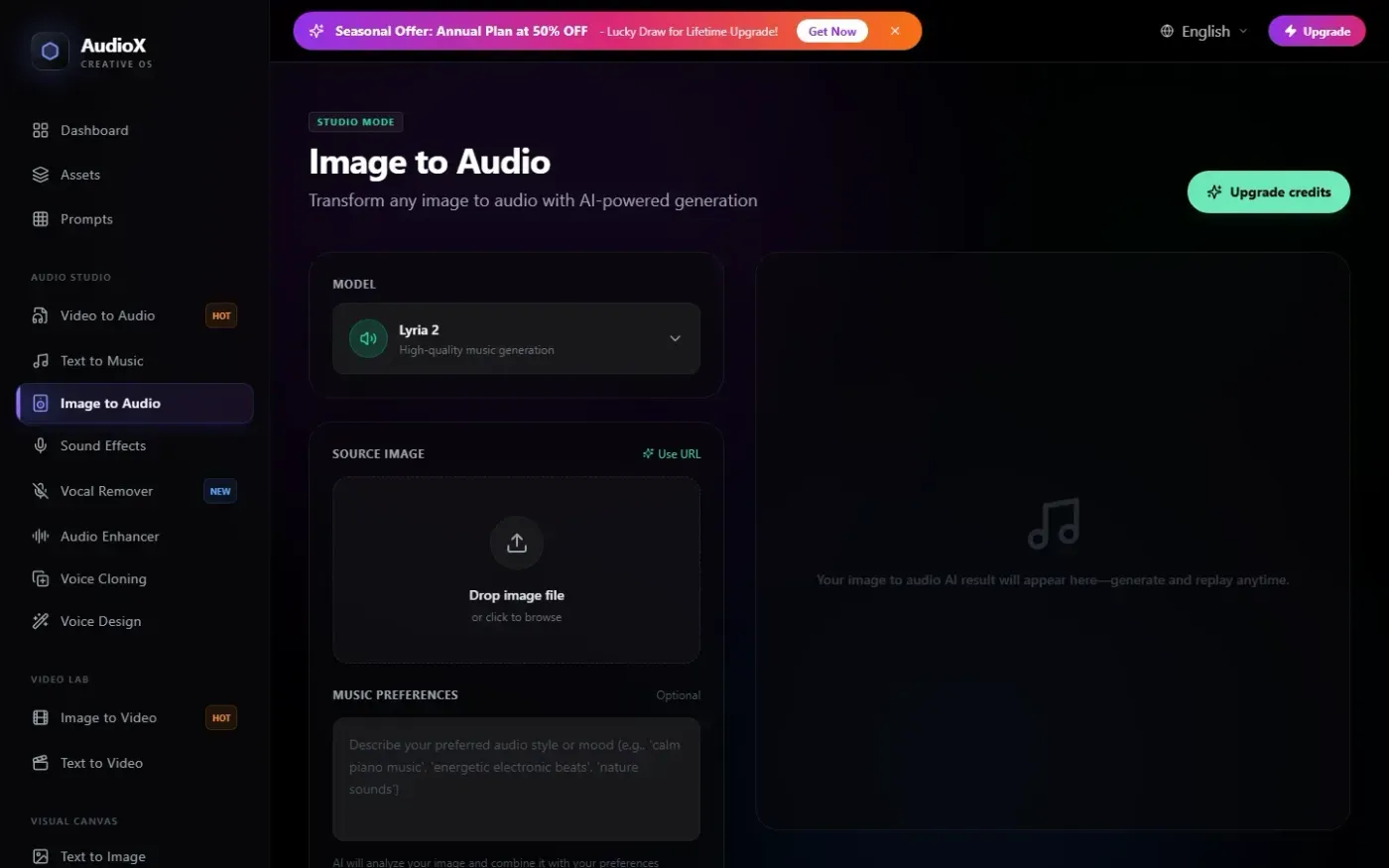The image size is (1389, 868).
Task: Open the Voice Cloning tool
Action: [x=134, y=578]
